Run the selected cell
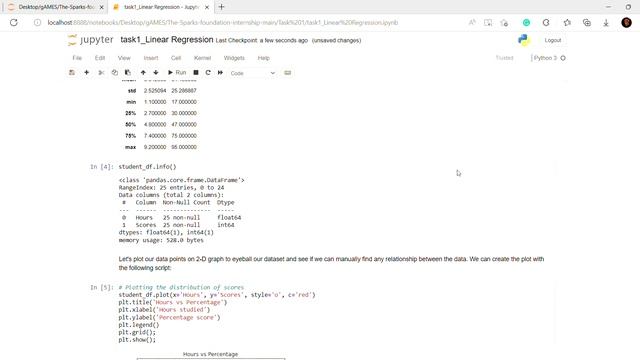The width and height of the screenshot is (640, 360). coord(177,73)
